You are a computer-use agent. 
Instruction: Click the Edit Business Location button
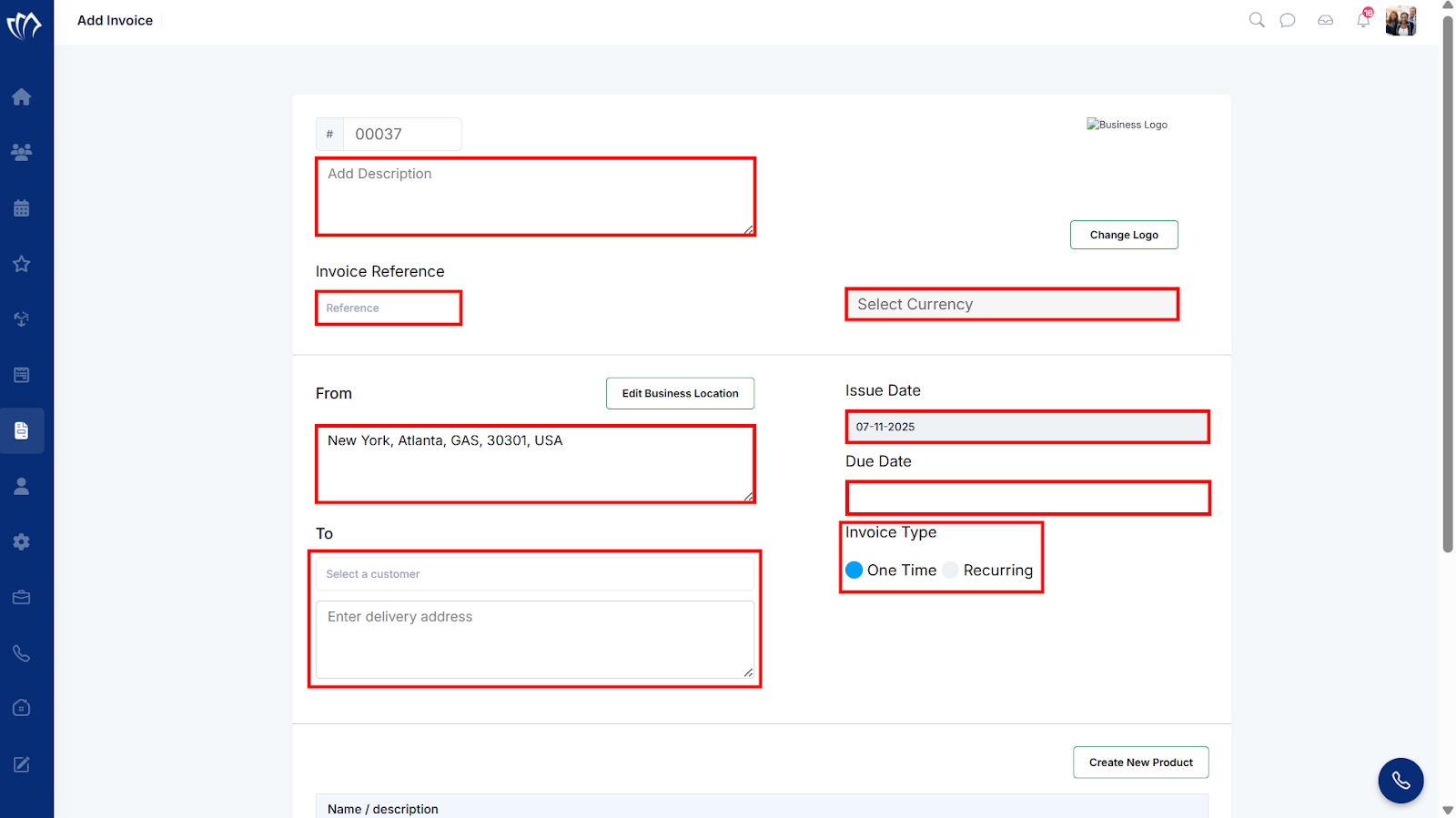point(681,394)
